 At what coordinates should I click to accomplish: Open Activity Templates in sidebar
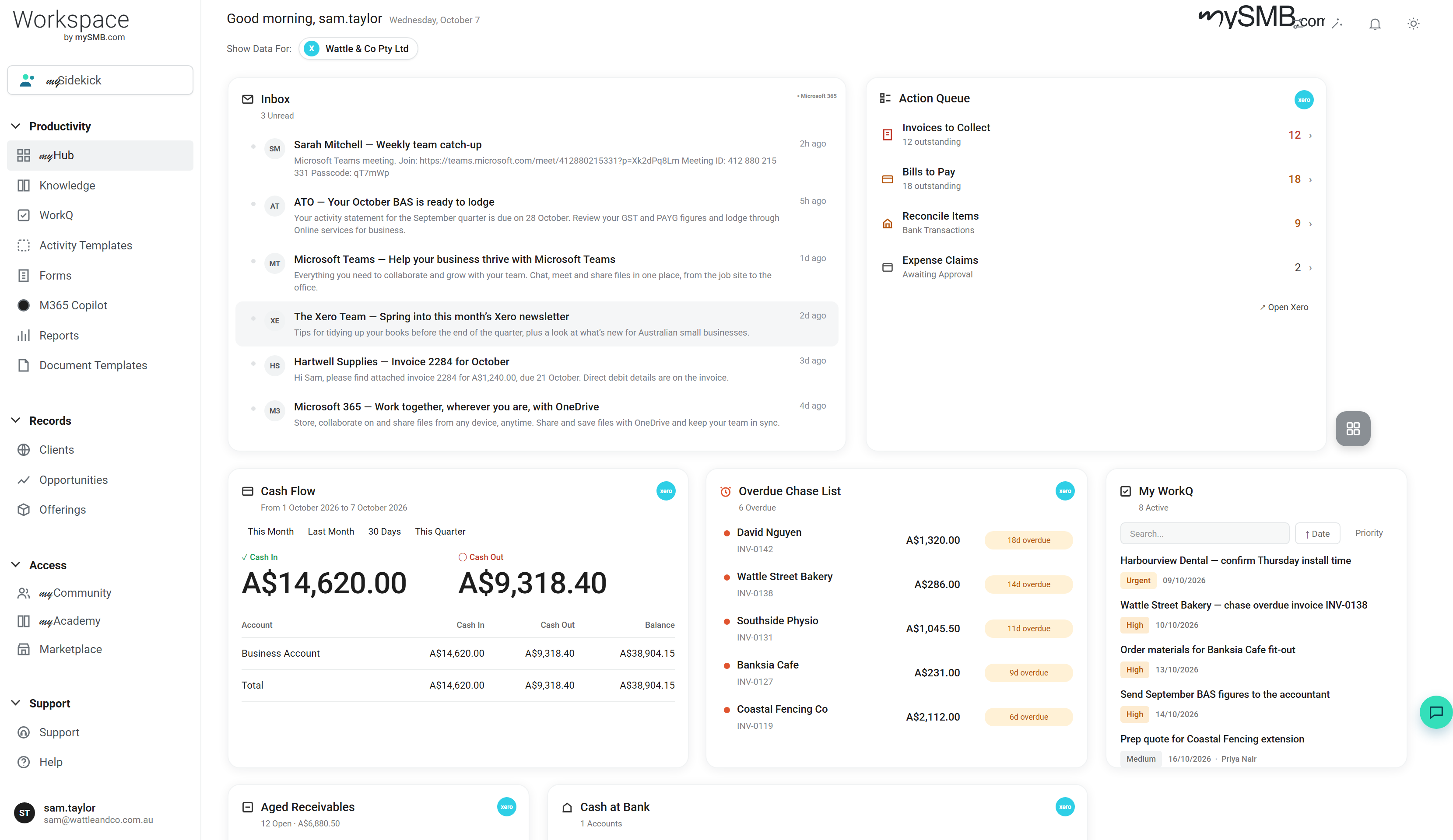click(x=100, y=245)
